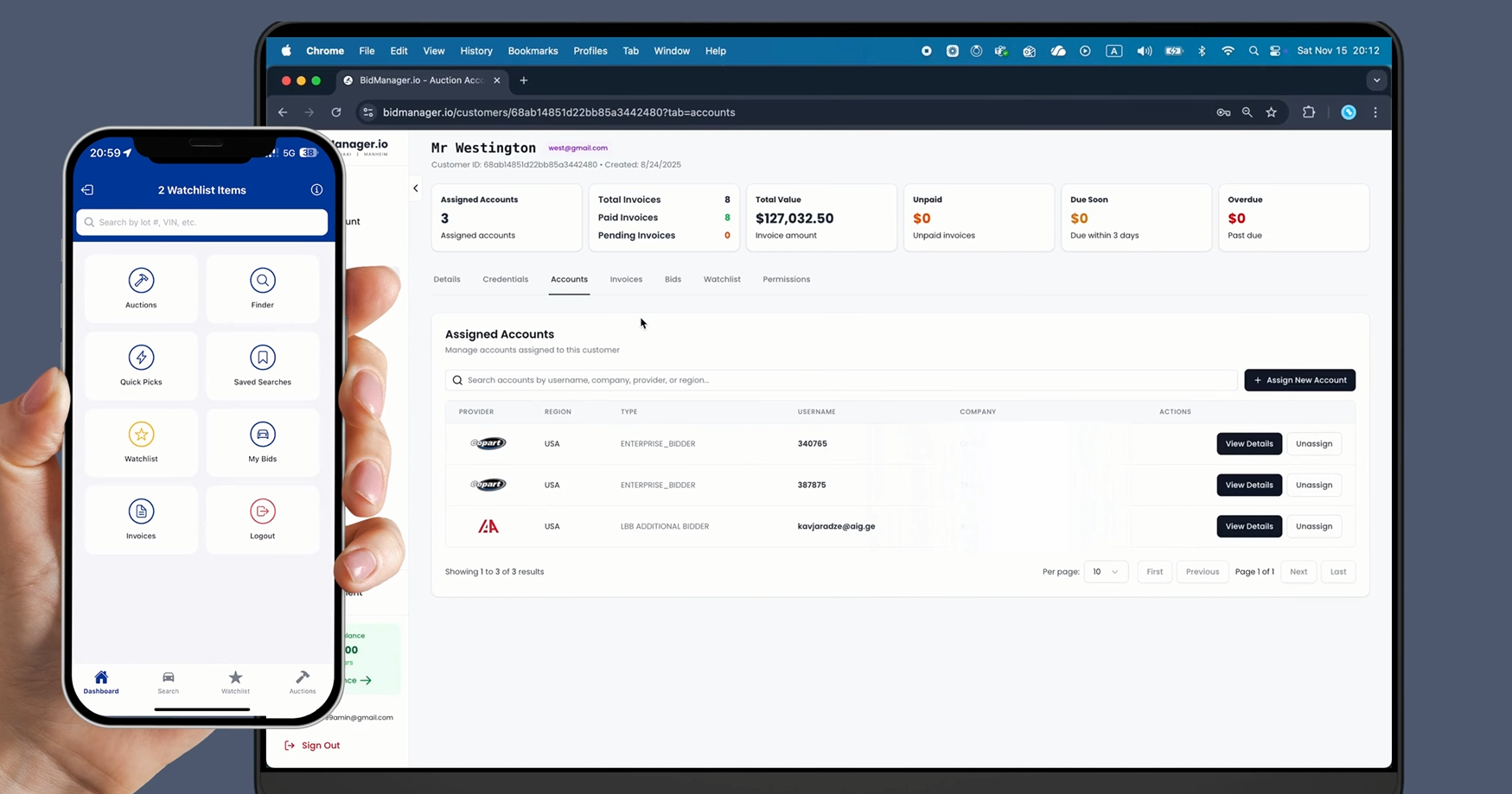Viewport: 1512px width, 794px height.
Task: Switch to the Invoices tab
Action: point(626,279)
